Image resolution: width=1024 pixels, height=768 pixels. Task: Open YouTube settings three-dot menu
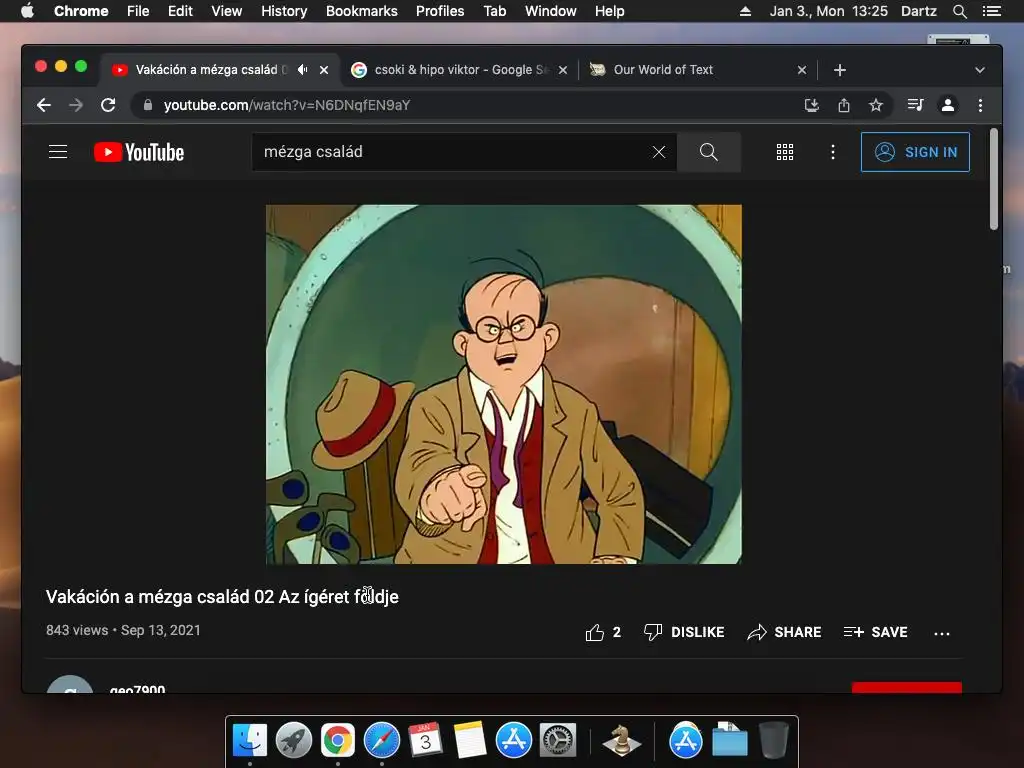833,152
